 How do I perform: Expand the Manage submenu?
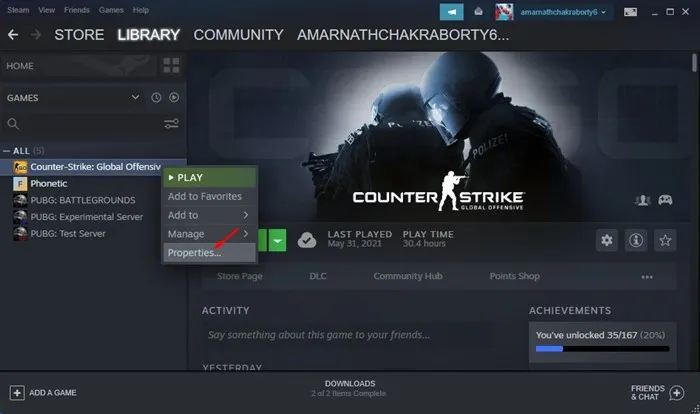(x=209, y=234)
